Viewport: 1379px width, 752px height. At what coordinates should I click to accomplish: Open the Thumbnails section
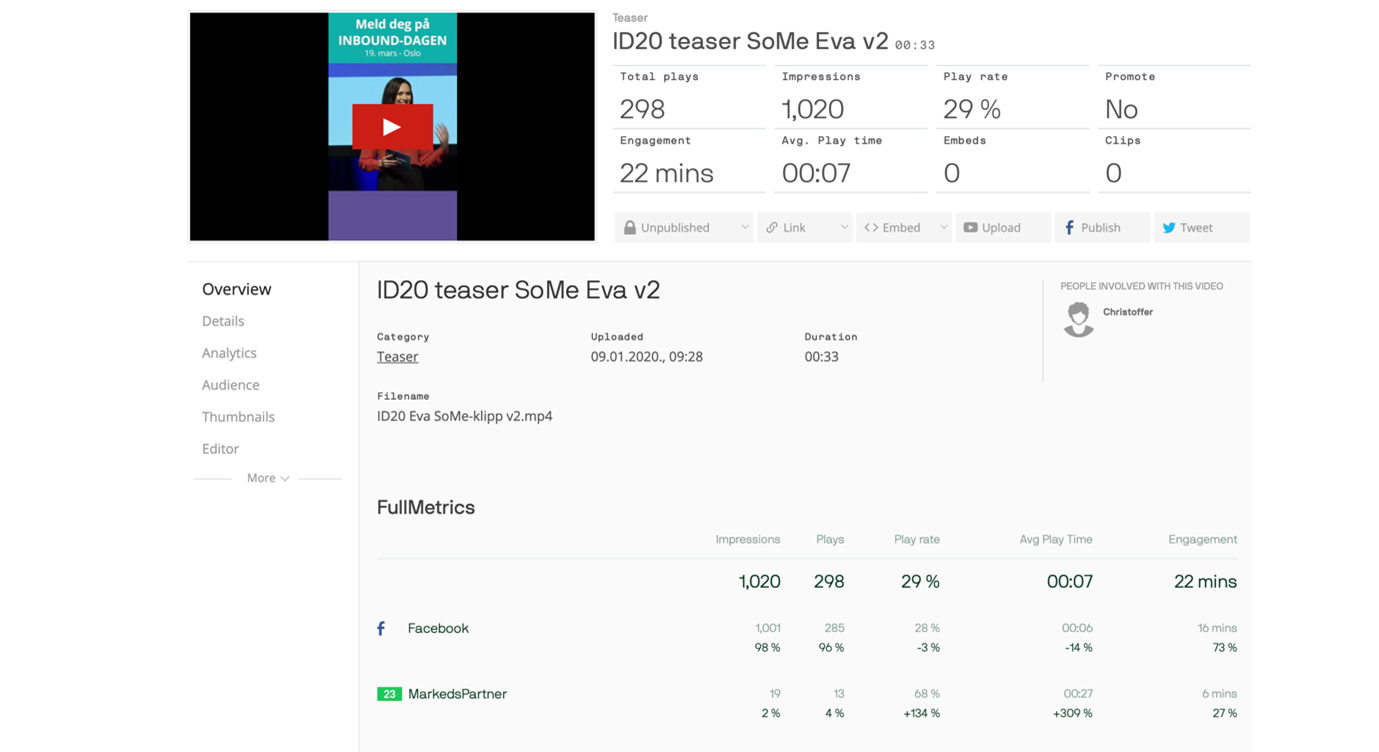[x=238, y=417]
